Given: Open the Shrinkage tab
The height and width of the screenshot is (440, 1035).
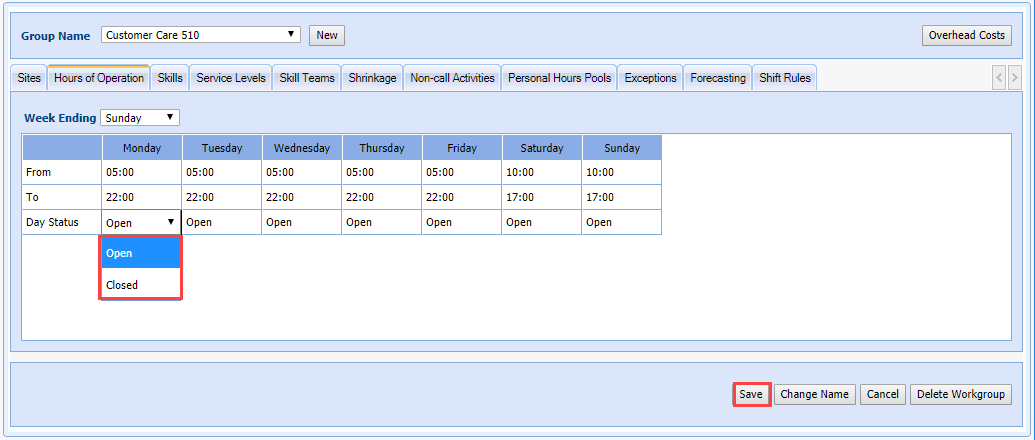Looking at the screenshot, I should [x=372, y=78].
